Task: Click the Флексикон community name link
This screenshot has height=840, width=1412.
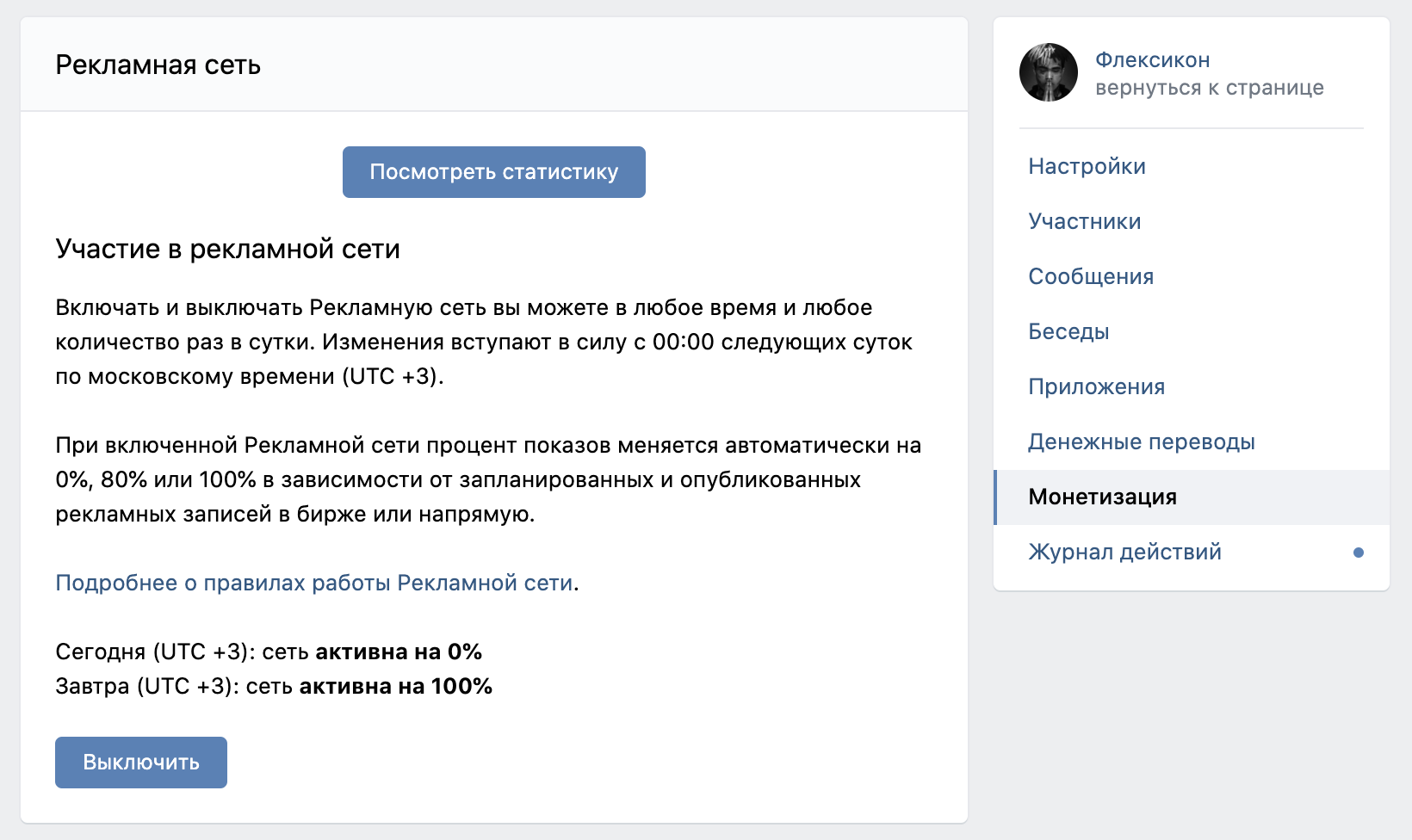Action: (1153, 60)
